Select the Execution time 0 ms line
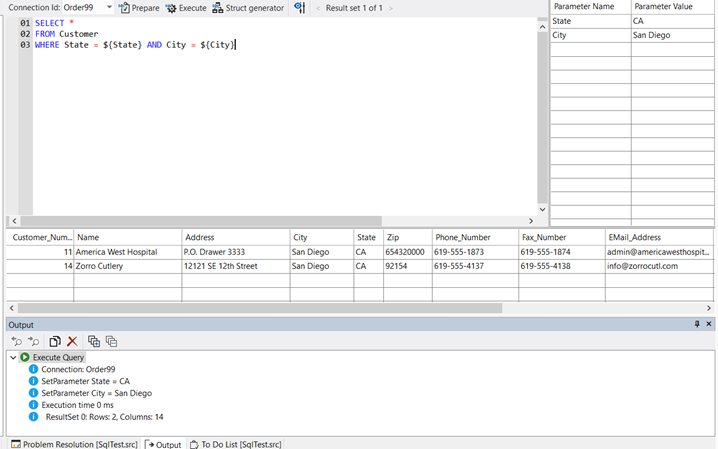The height and width of the screenshot is (449, 718). pos(77,405)
